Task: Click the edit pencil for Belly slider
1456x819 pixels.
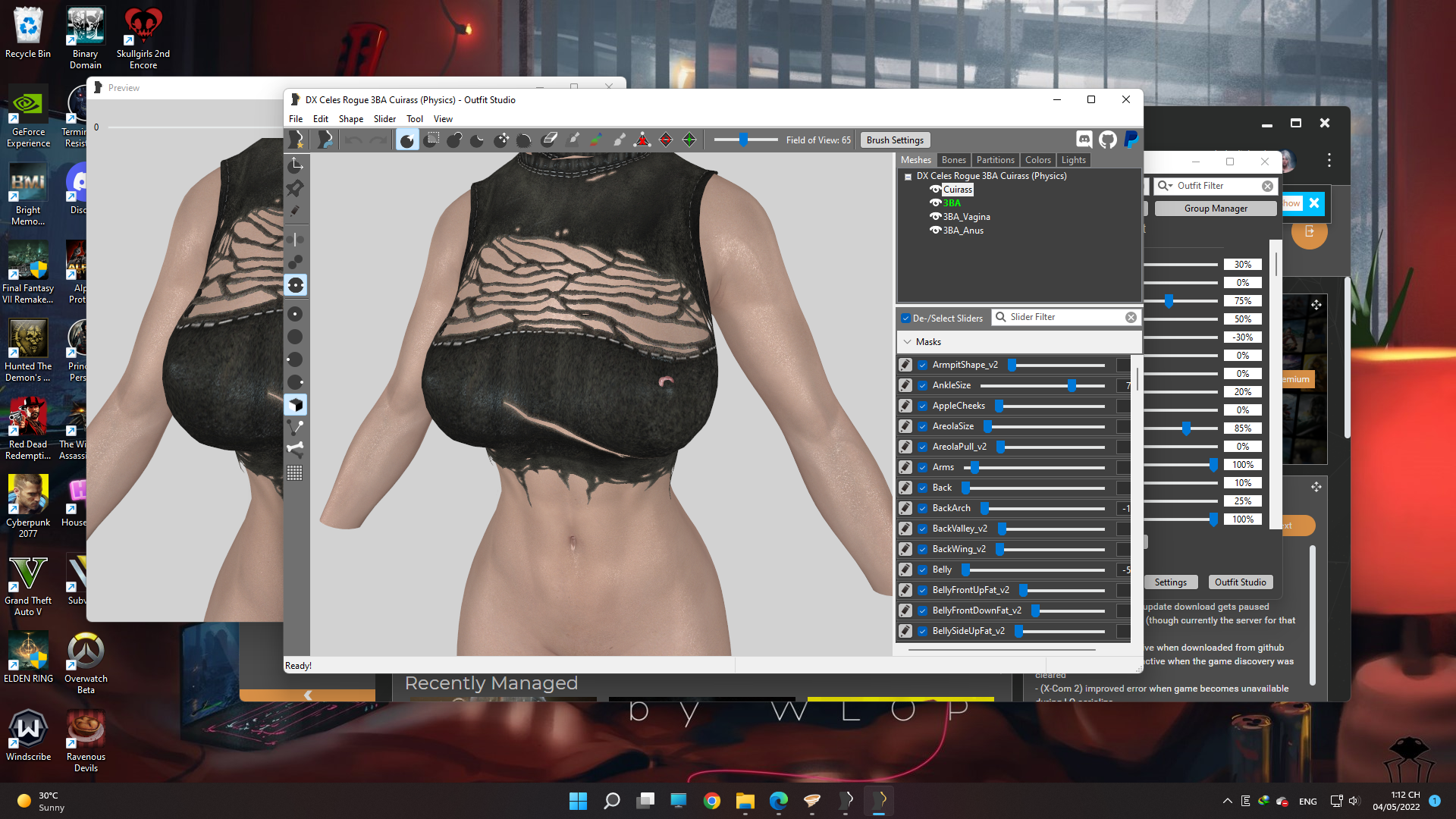Action: point(905,570)
